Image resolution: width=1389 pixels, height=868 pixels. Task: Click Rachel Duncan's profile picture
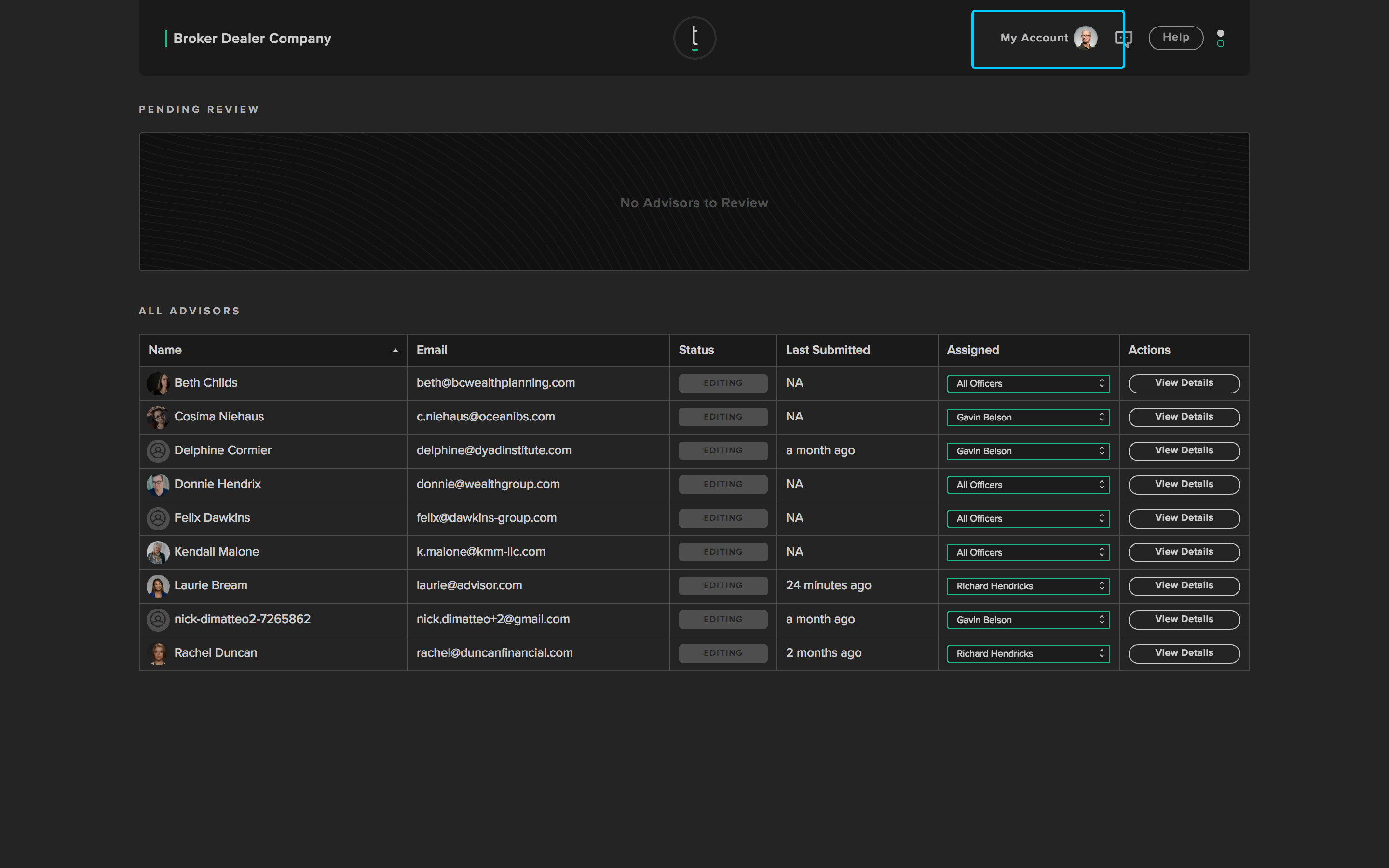pos(158,653)
